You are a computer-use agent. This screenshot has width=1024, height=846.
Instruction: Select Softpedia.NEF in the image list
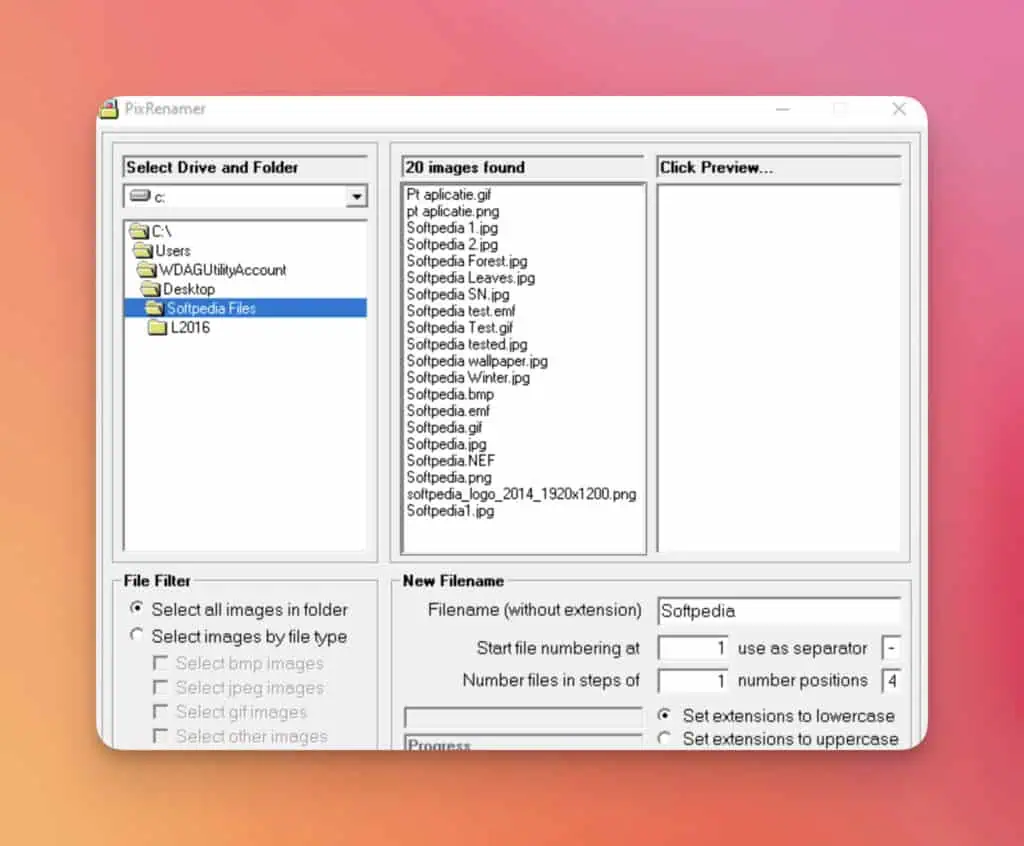[451, 461]
